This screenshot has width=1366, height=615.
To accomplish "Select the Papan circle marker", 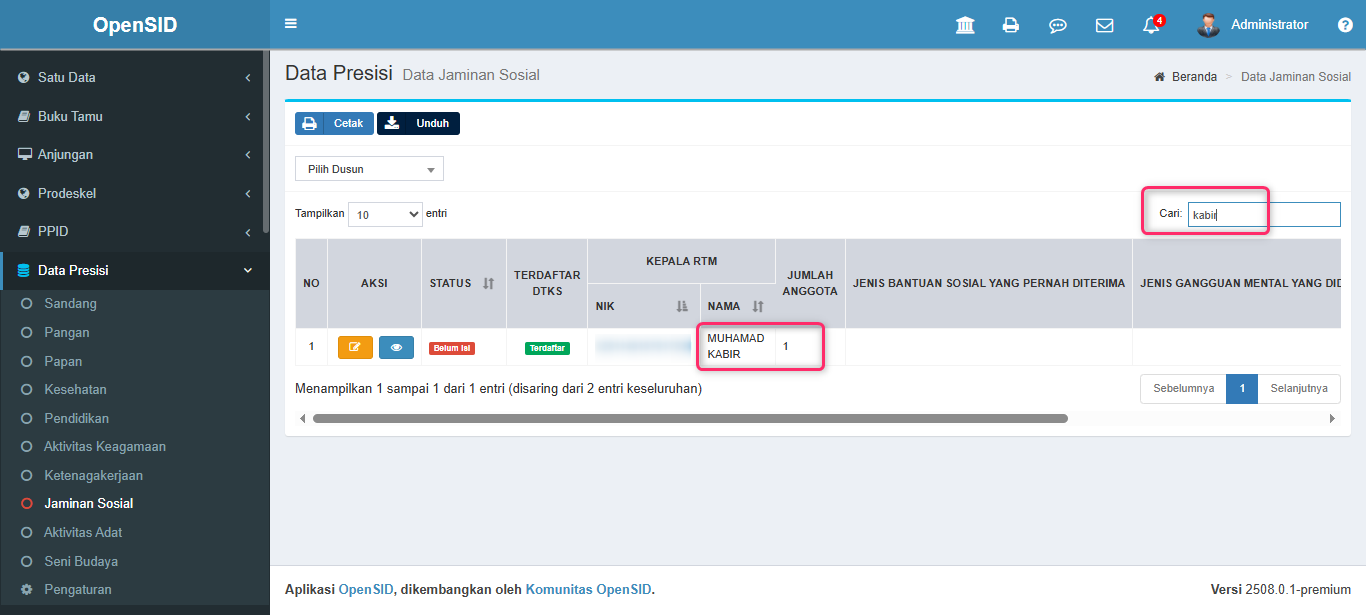I will 26,361.
